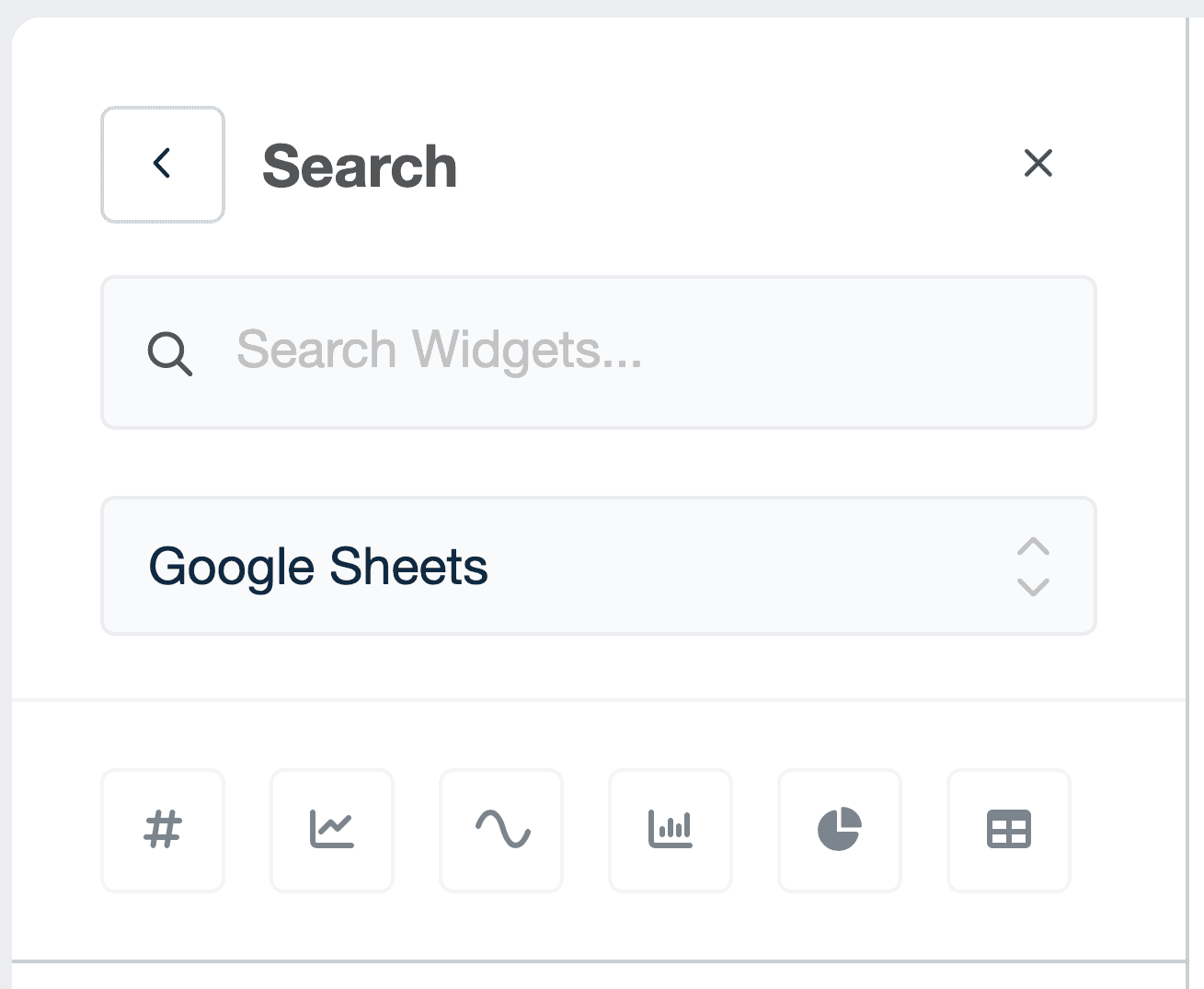1204x989 pixels.
Task: Select the line chart widget filter
Action: coord(332,830)
